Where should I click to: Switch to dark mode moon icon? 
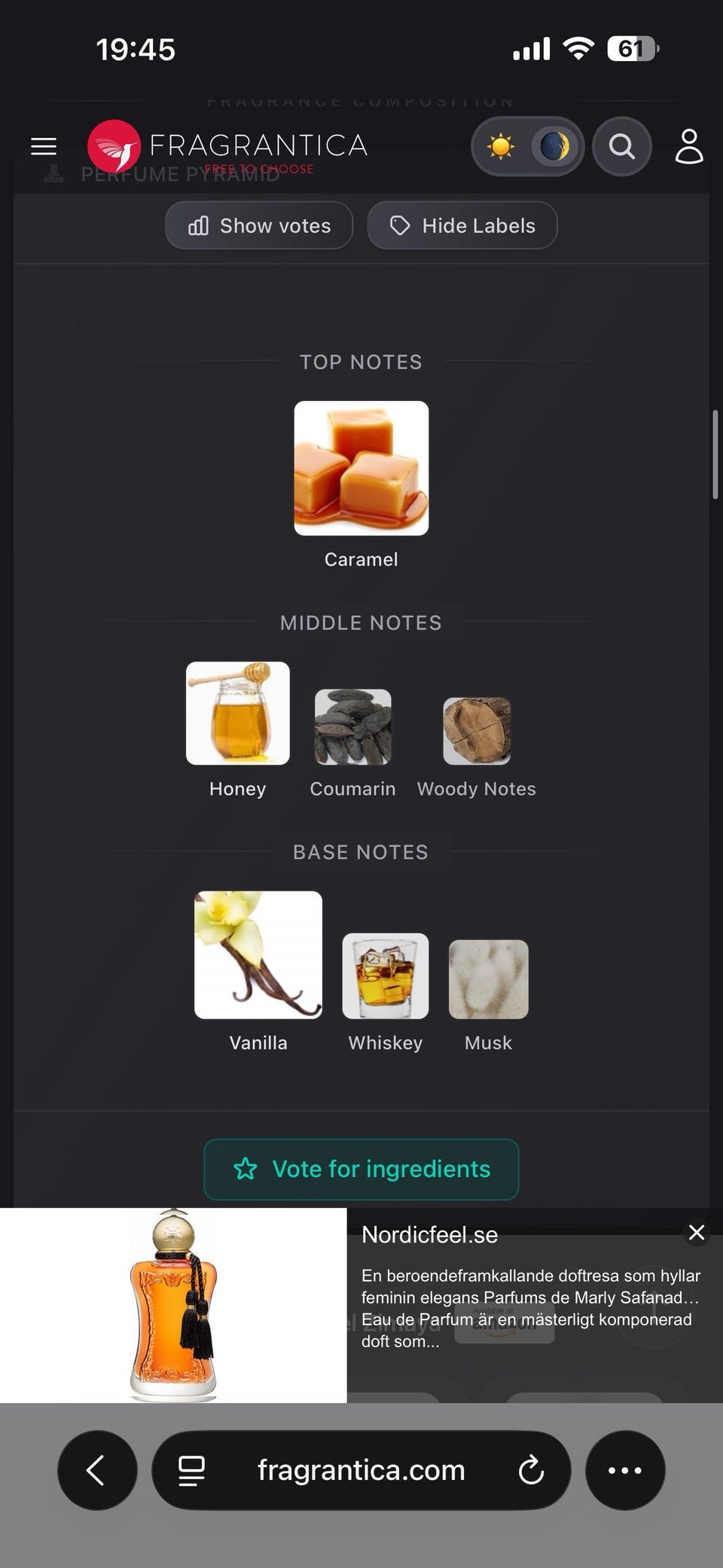click(554, 146)
